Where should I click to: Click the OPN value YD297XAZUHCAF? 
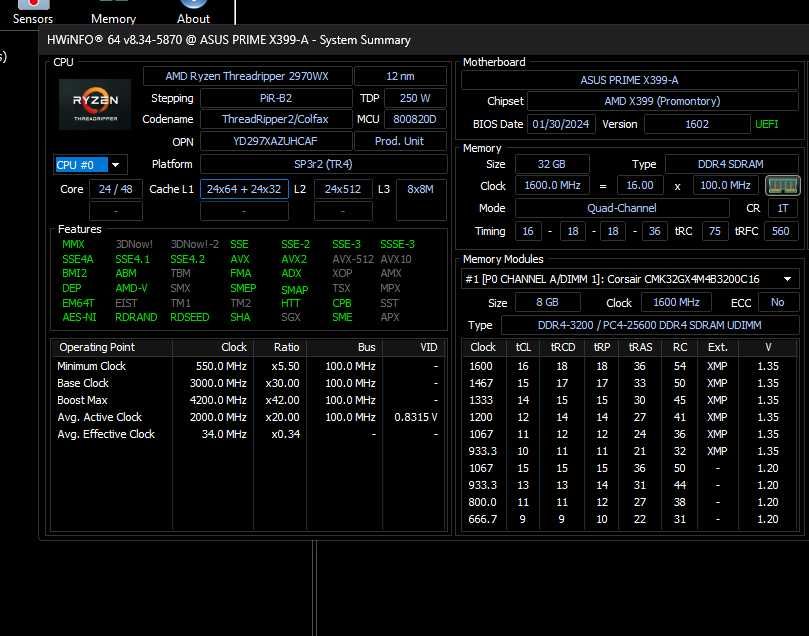coord(276,141)
